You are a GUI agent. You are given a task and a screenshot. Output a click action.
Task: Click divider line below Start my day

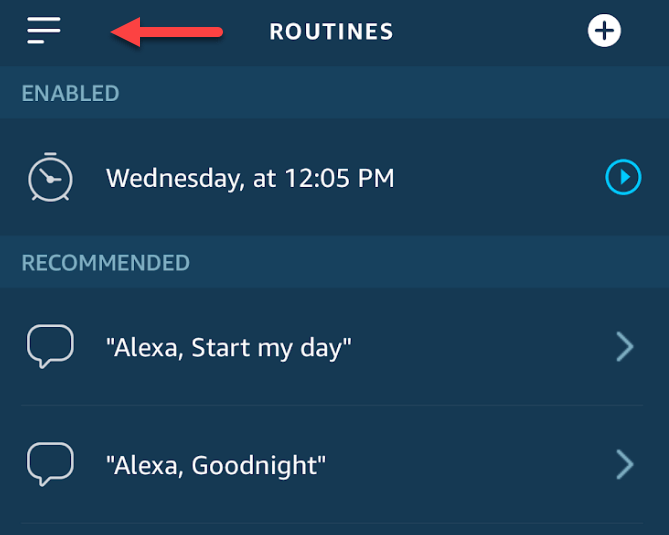332,405
